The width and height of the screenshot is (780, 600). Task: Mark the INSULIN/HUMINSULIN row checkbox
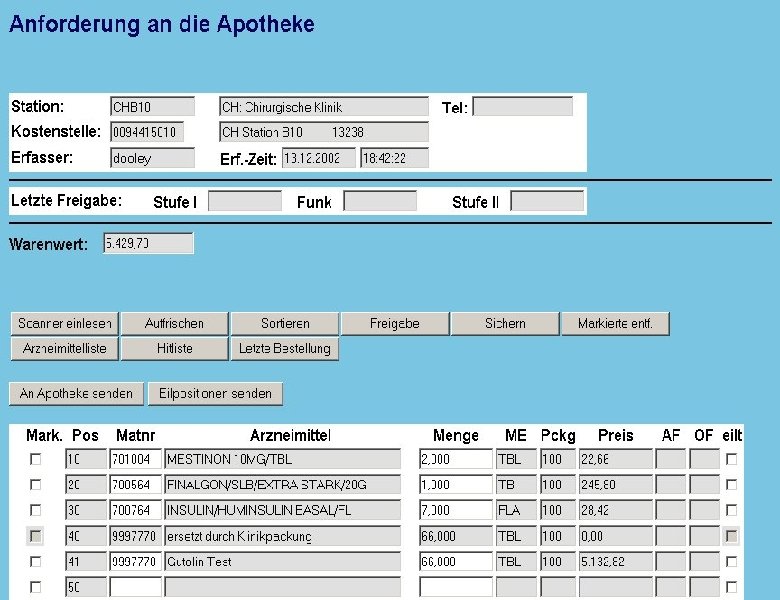(35, 510)
